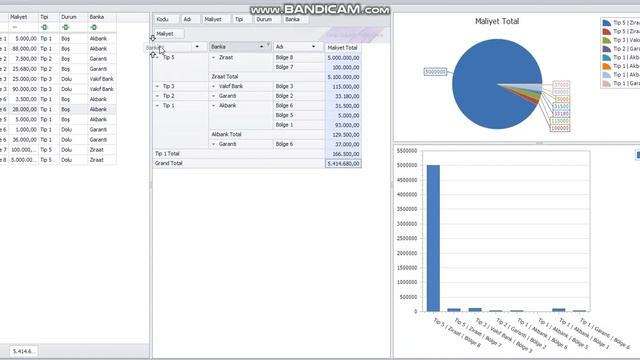This screenshot has width=640, height=360.
Task: Select Tip 1 Total value 166.500,00
Action: coord(343,154)
